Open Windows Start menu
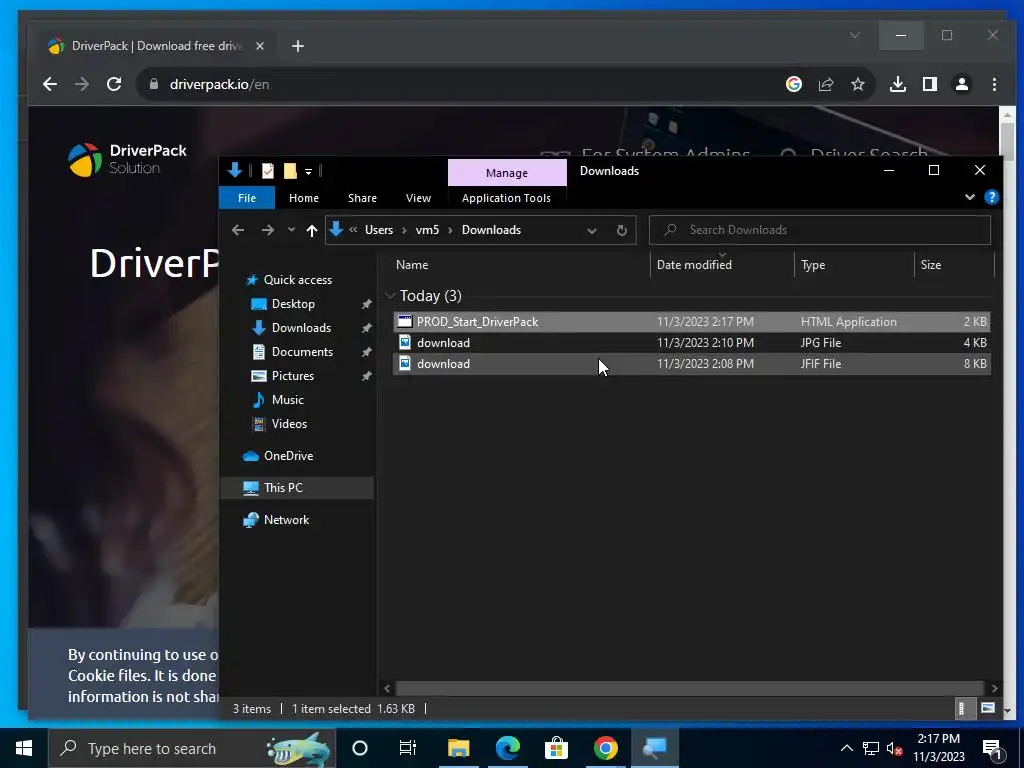The width and height of the screenshot is (1024, 768). pos(24,748)
